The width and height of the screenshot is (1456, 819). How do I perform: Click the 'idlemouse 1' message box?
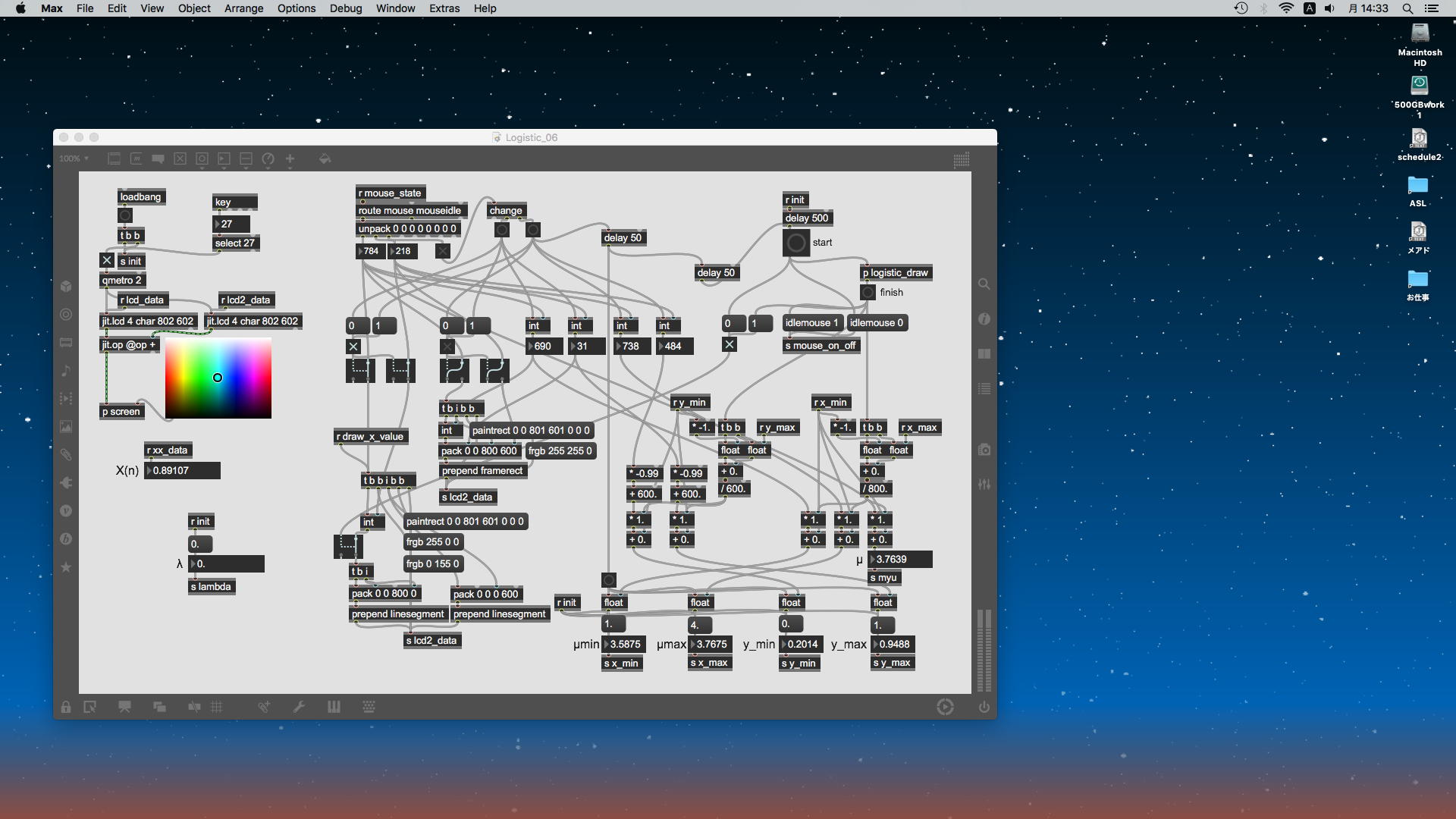coord(811,323)
